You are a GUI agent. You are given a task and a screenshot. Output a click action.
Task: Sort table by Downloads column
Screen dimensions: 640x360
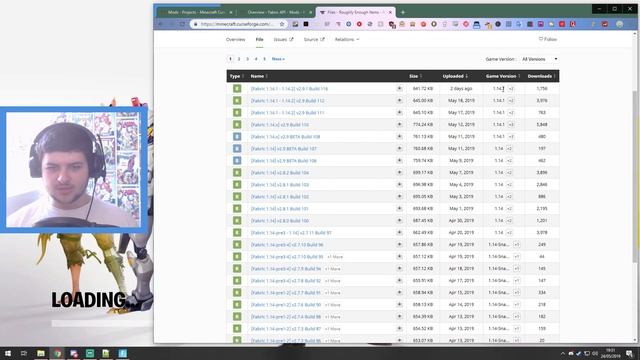tap(541, 76)
